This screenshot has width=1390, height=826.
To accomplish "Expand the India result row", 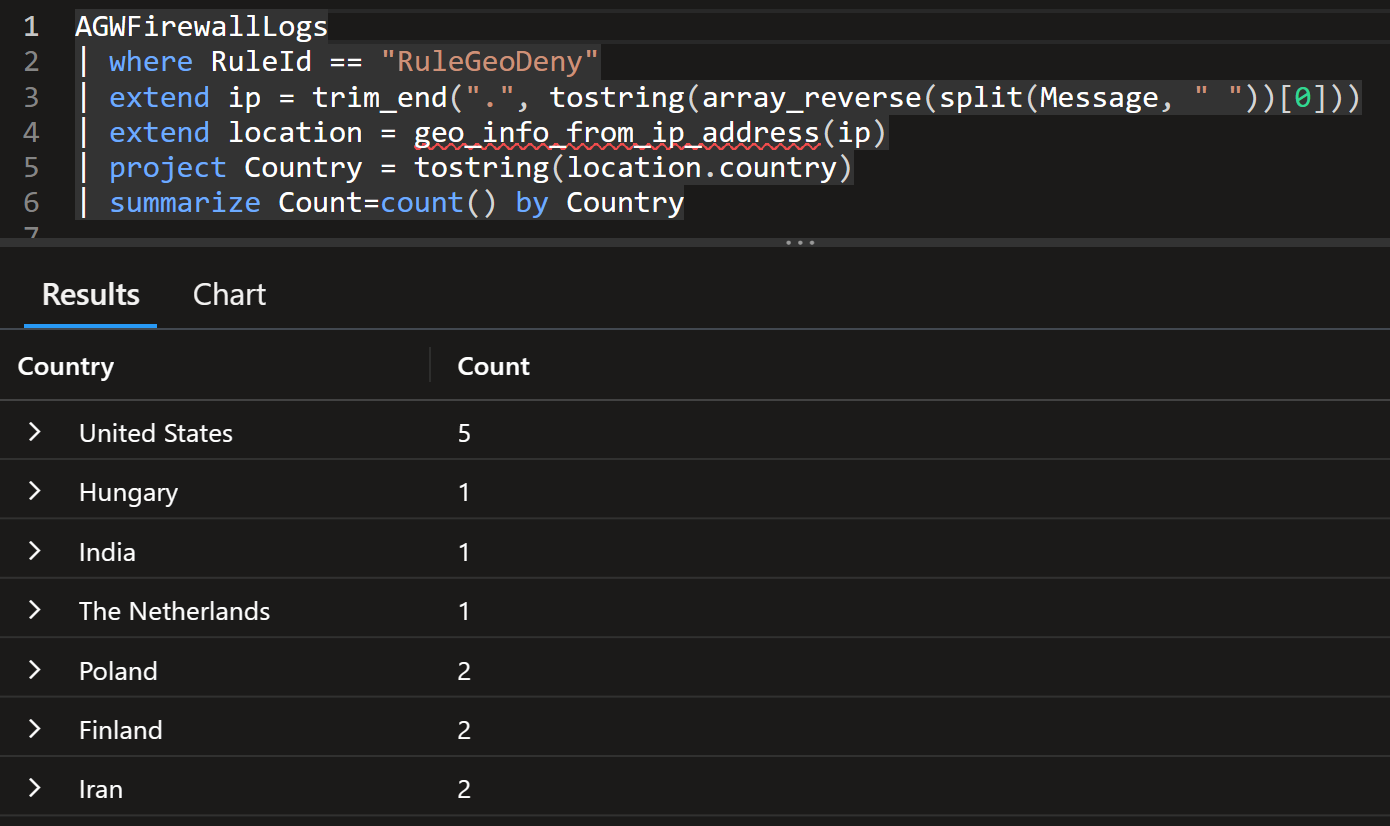I will click(x=35, y=551).
